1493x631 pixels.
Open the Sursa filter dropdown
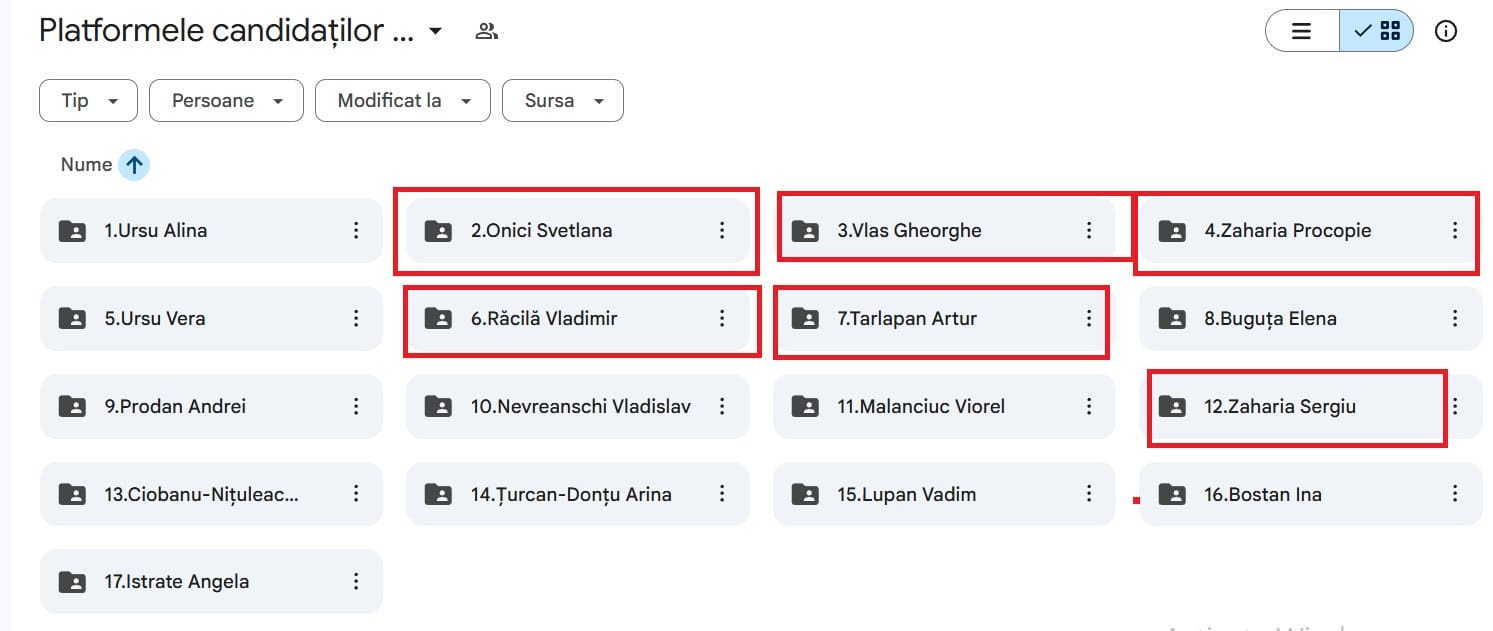click(x=562, y=101)
